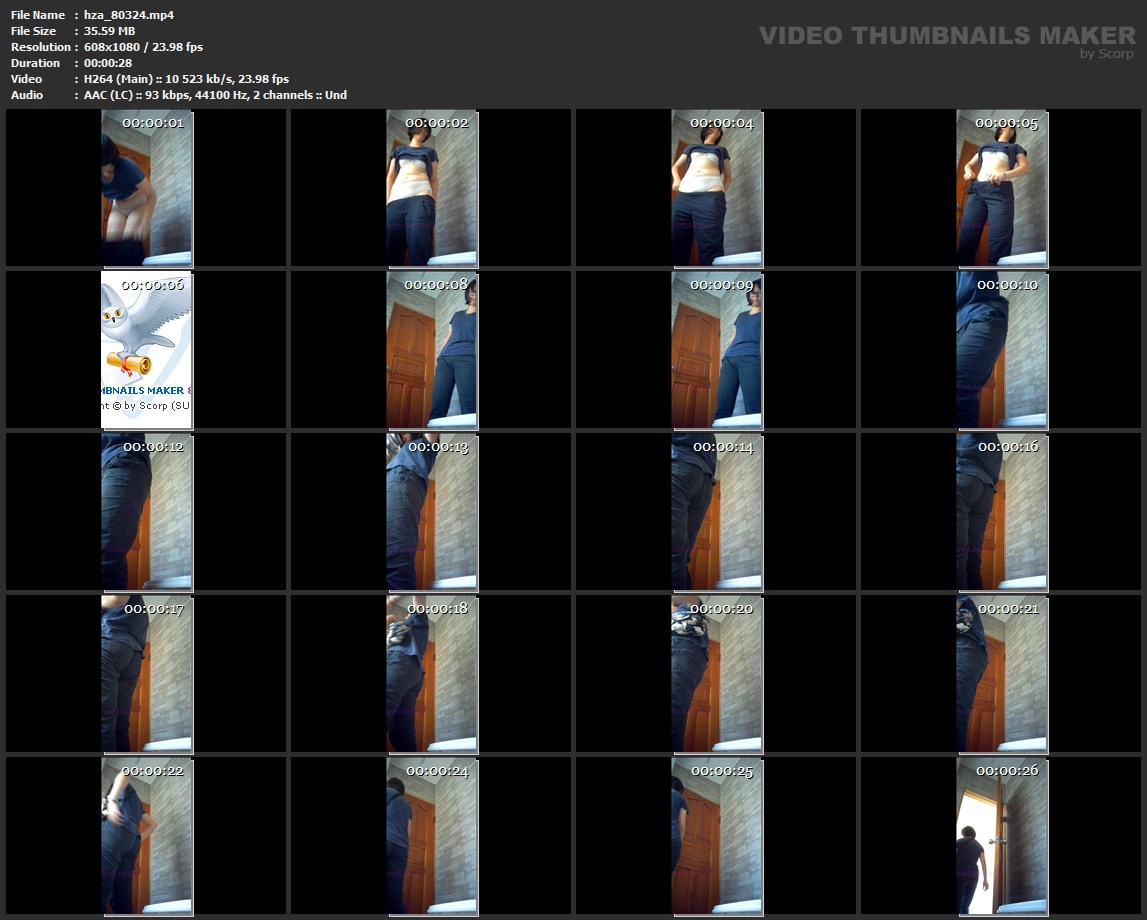Image resolution: width=1147 pixels, height=920 pixels.
Task: Click the VIDEO THUMBNAILS MAKER watermark title
Action: pos(946,35)
